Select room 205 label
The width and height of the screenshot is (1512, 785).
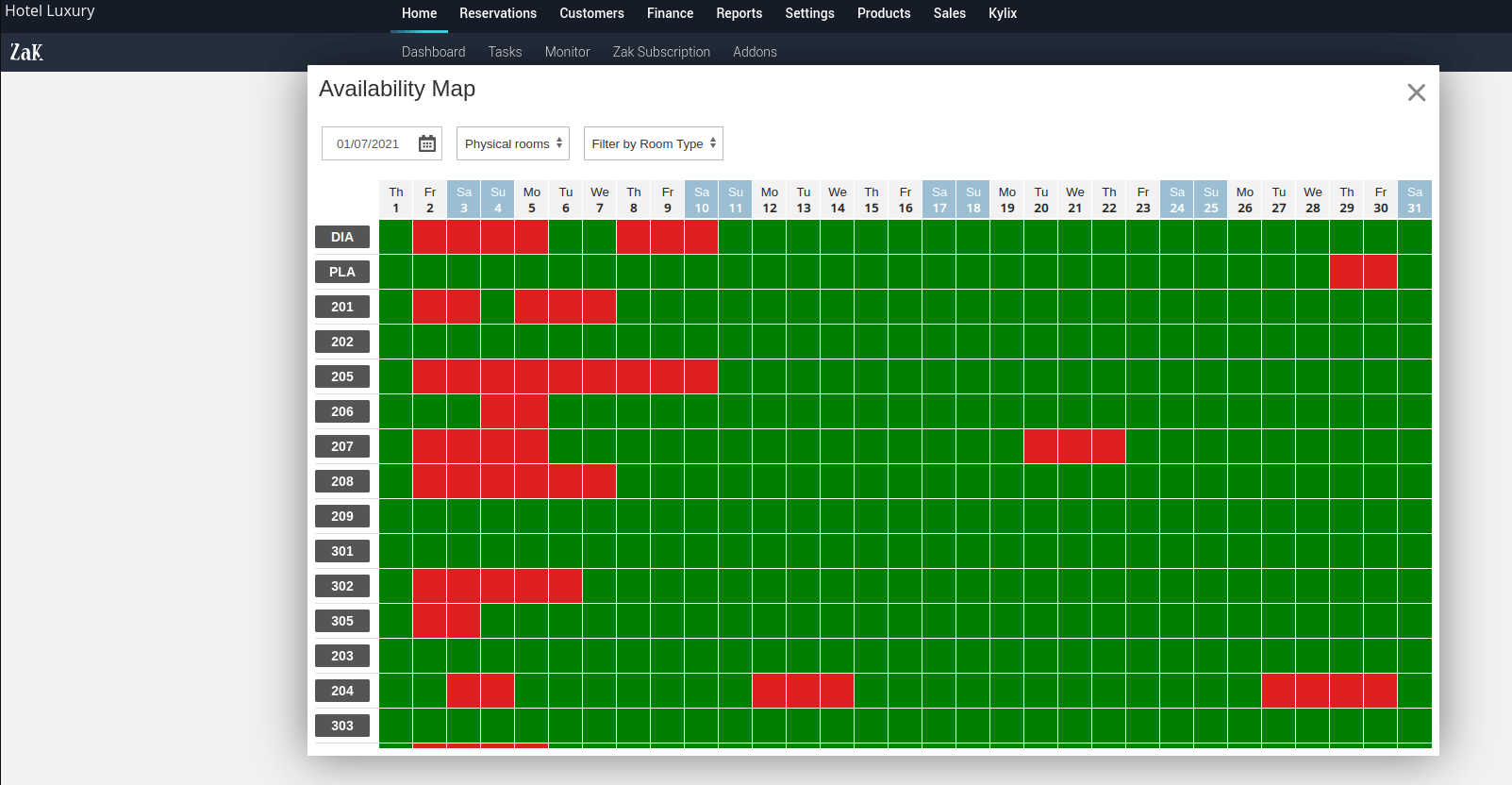click(x=342, y=376)
